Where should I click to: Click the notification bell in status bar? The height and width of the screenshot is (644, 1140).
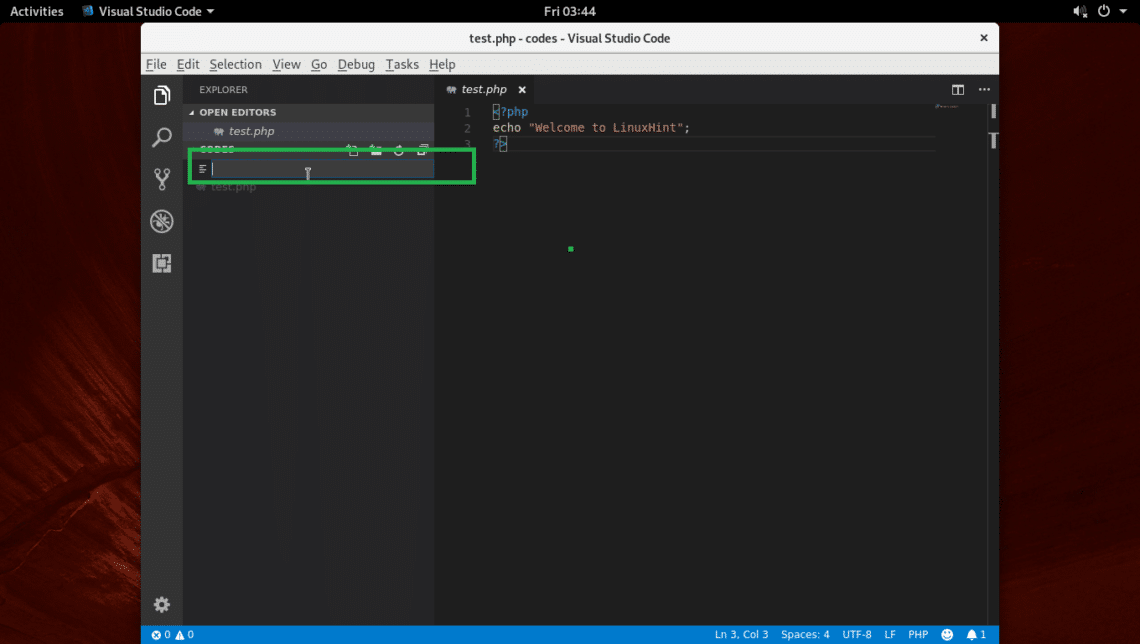tap(975, 635)
